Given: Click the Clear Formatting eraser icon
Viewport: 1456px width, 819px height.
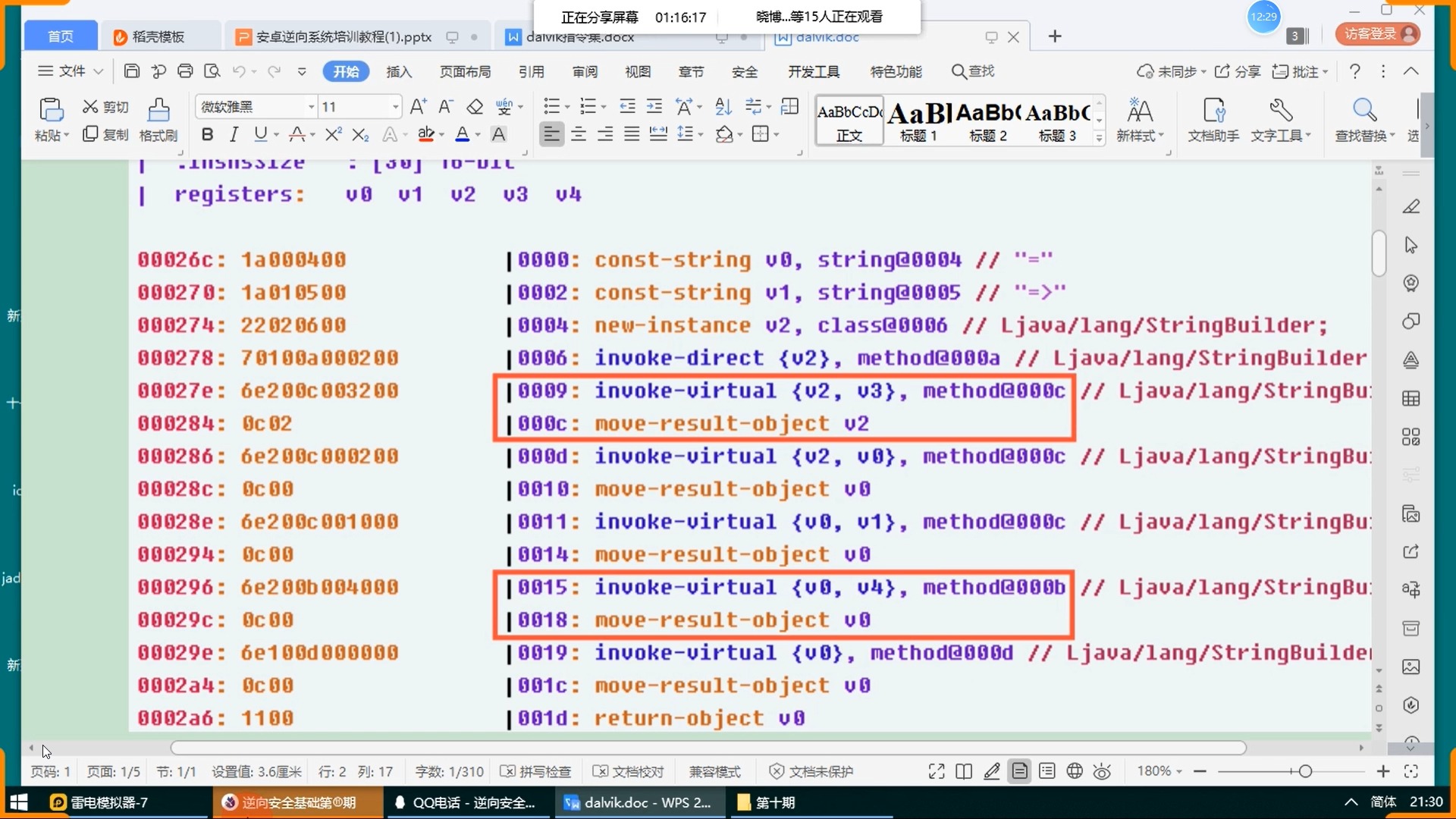Looking at the screenshot, I should point(475,107).
